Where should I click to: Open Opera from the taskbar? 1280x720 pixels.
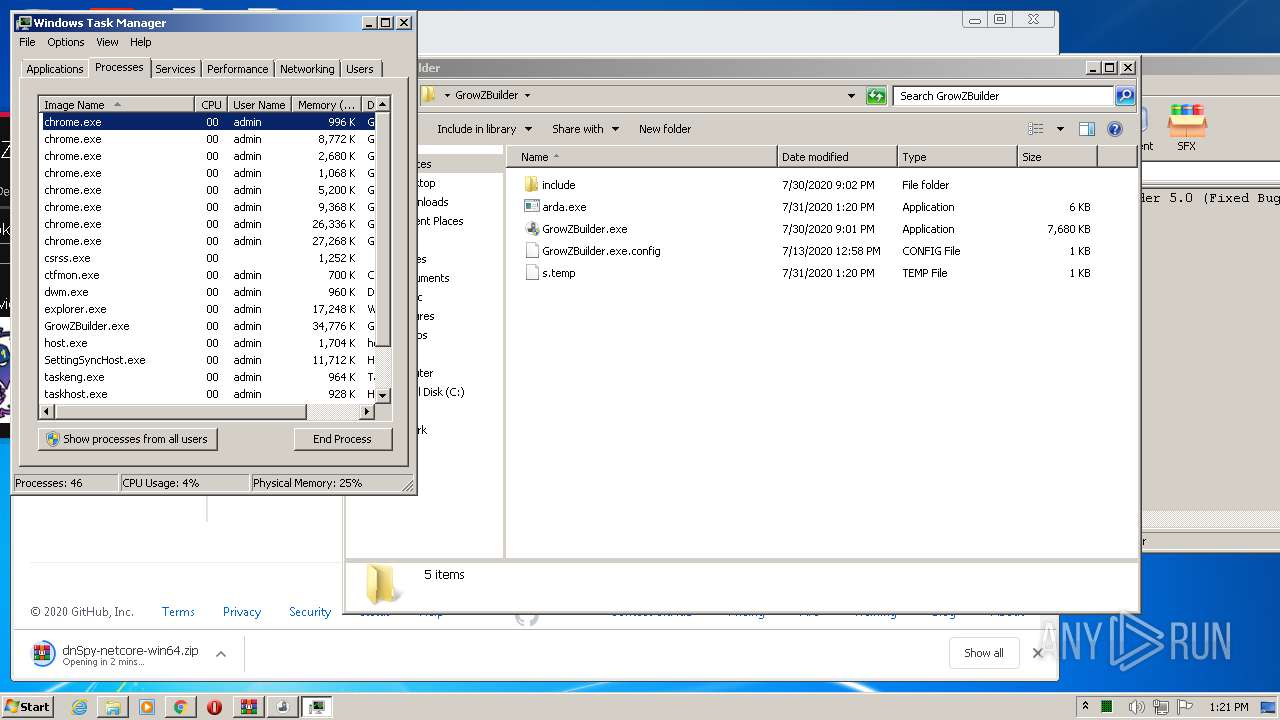coord(214,707)
